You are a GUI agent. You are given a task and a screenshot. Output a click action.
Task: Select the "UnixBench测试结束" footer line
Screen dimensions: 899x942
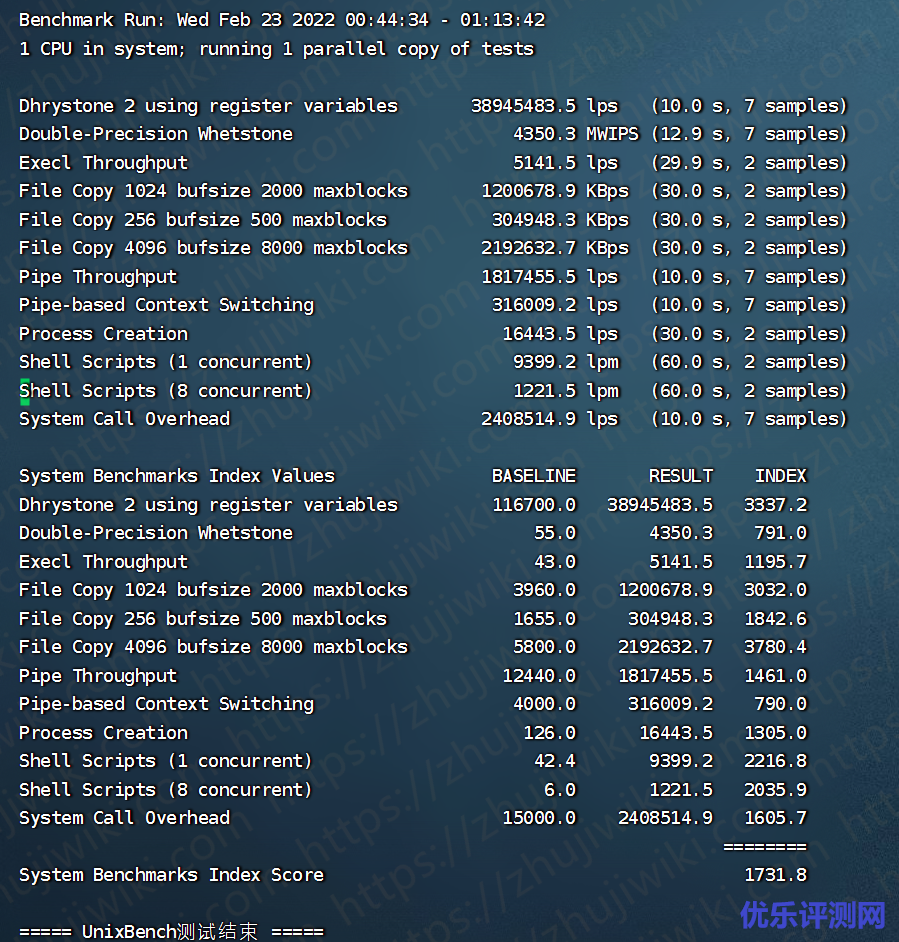[171, 932]
